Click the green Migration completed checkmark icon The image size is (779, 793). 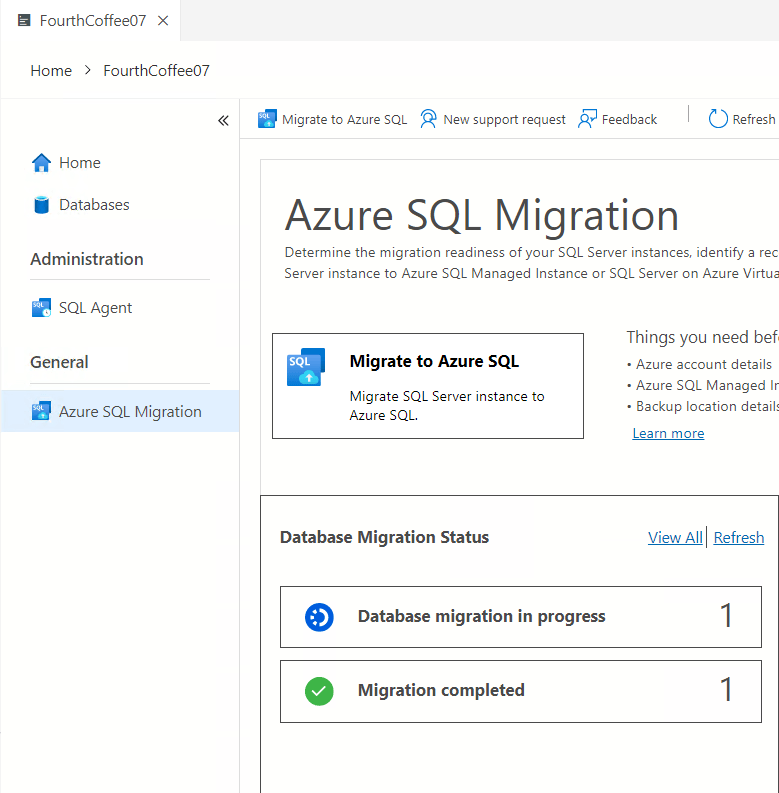pyautogui.click(x=319, y=691)
